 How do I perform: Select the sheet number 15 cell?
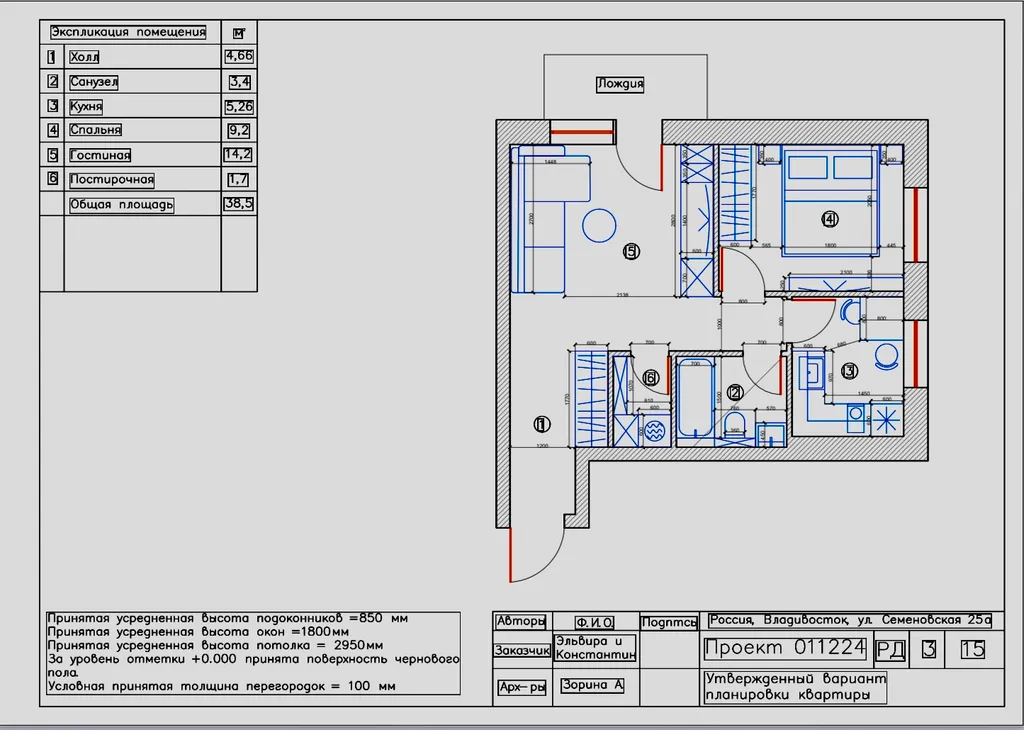click(x=972, y=649)
